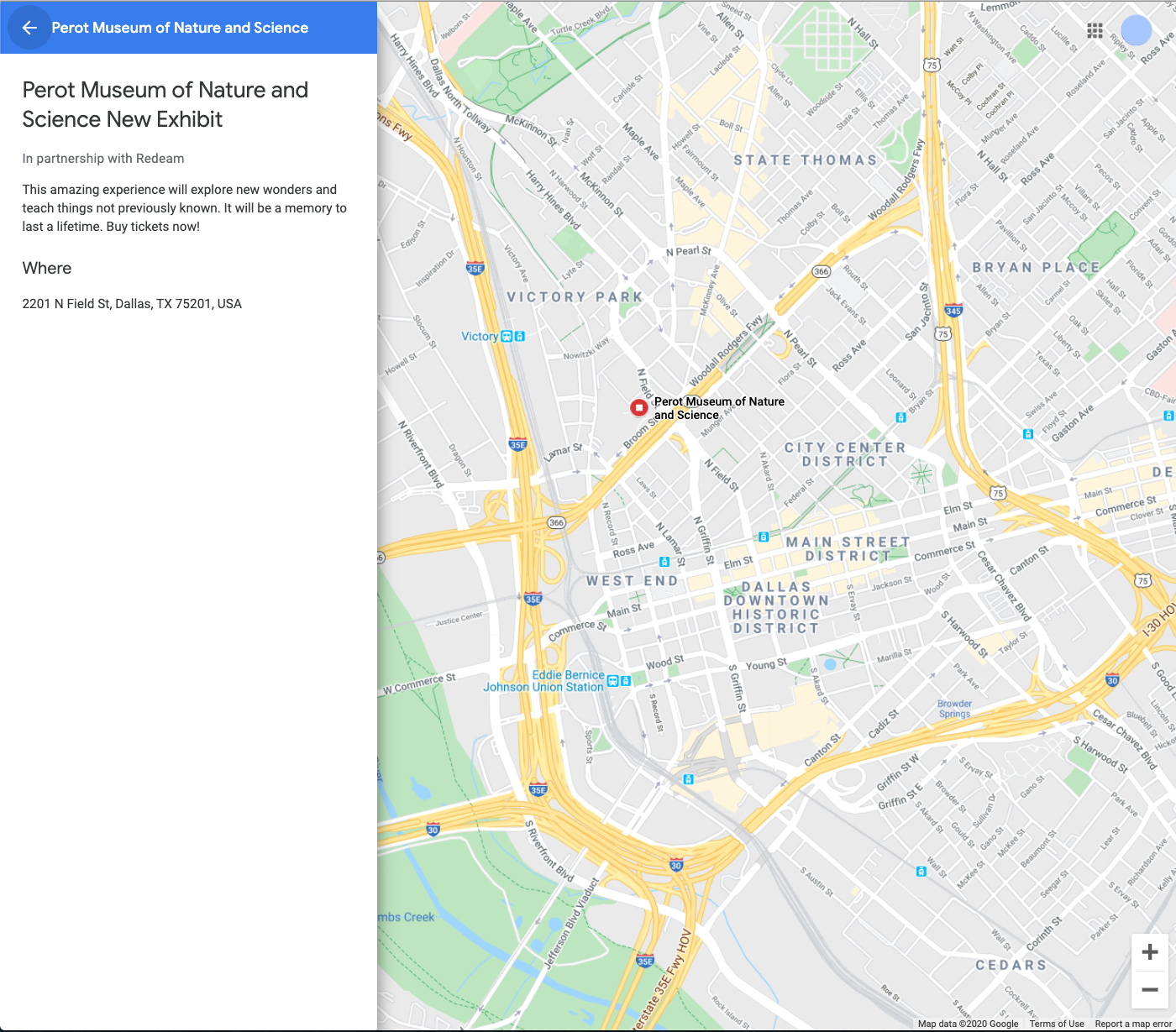Click the Victory station label

tap(480, 337)
